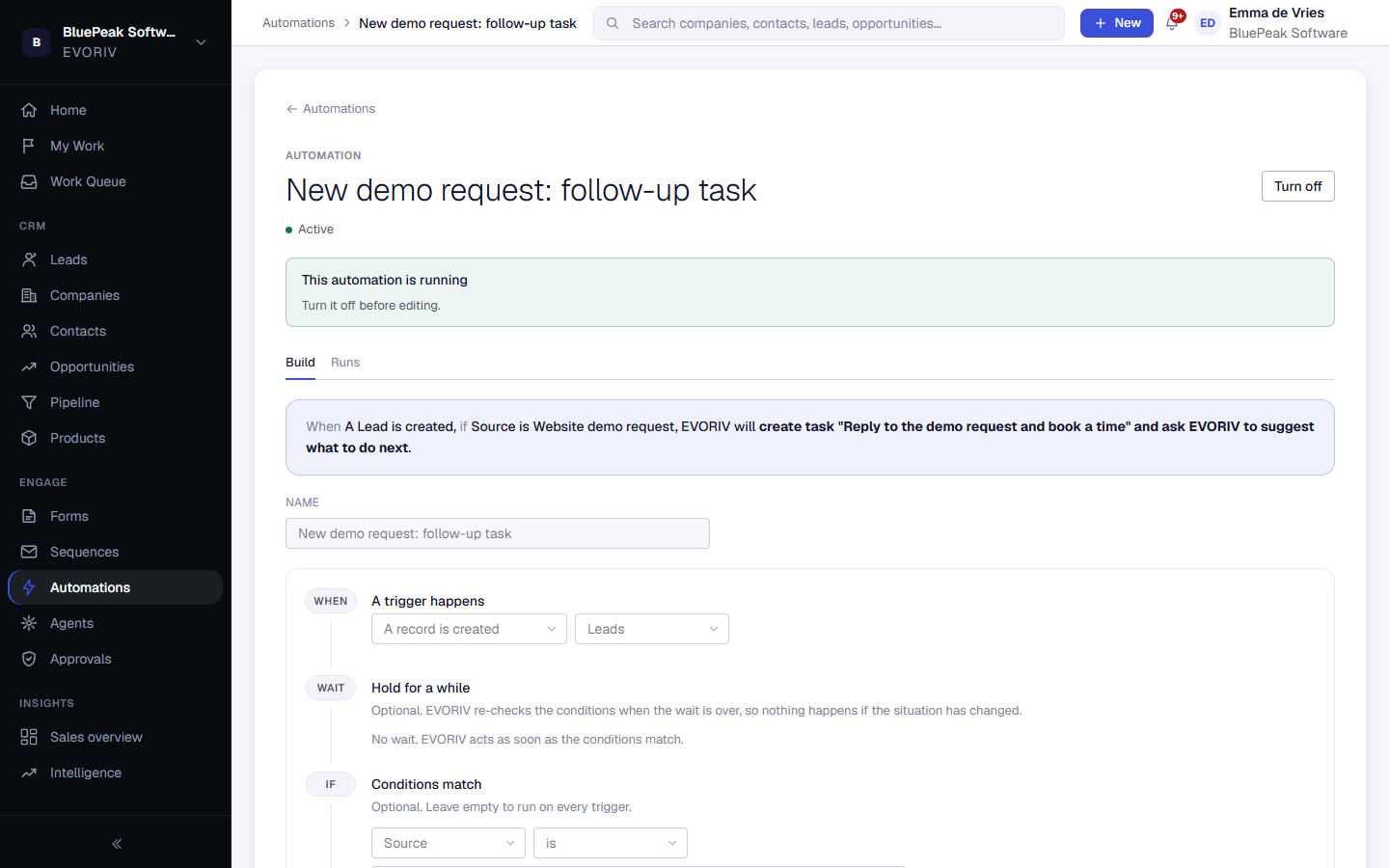Viewport: 1389px width, 868px height.
Task: Go to Pipeline in sidebar
Action: click(116, 402)
